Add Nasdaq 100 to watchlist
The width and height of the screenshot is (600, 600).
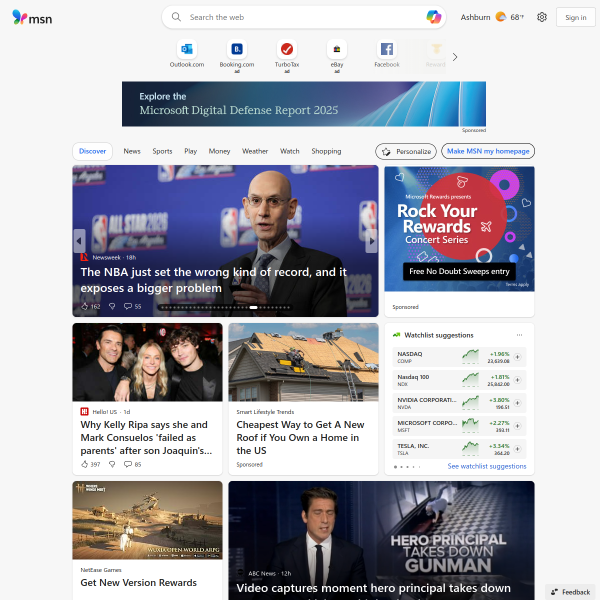517,380
